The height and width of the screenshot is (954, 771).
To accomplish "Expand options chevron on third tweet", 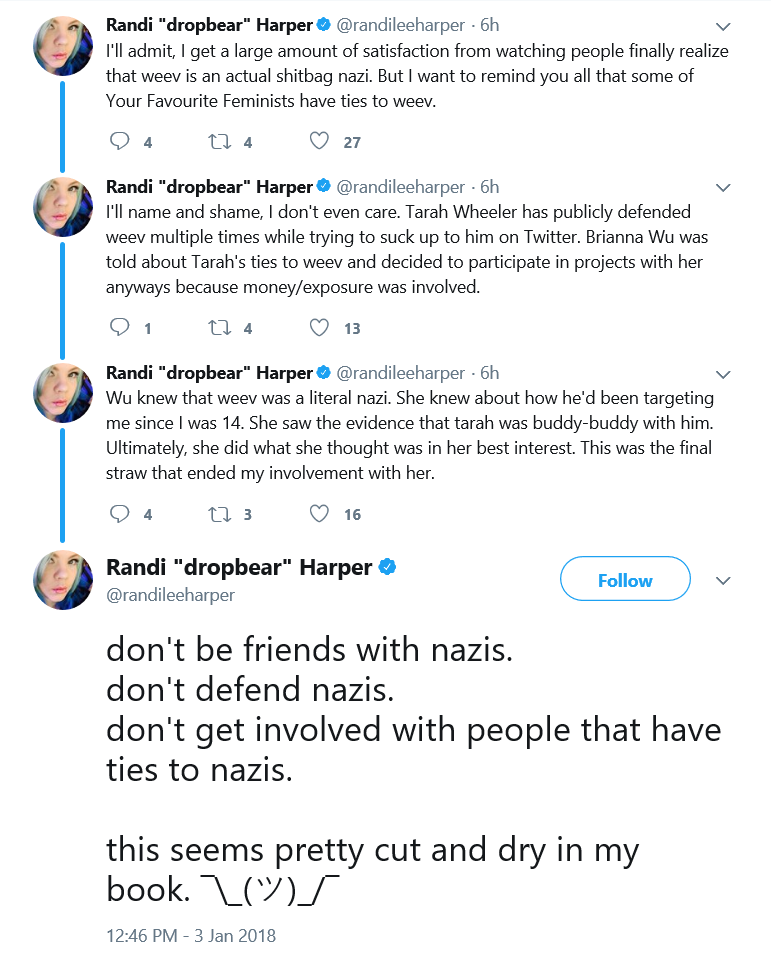I will pyautogui.click(x=723, y=374).
